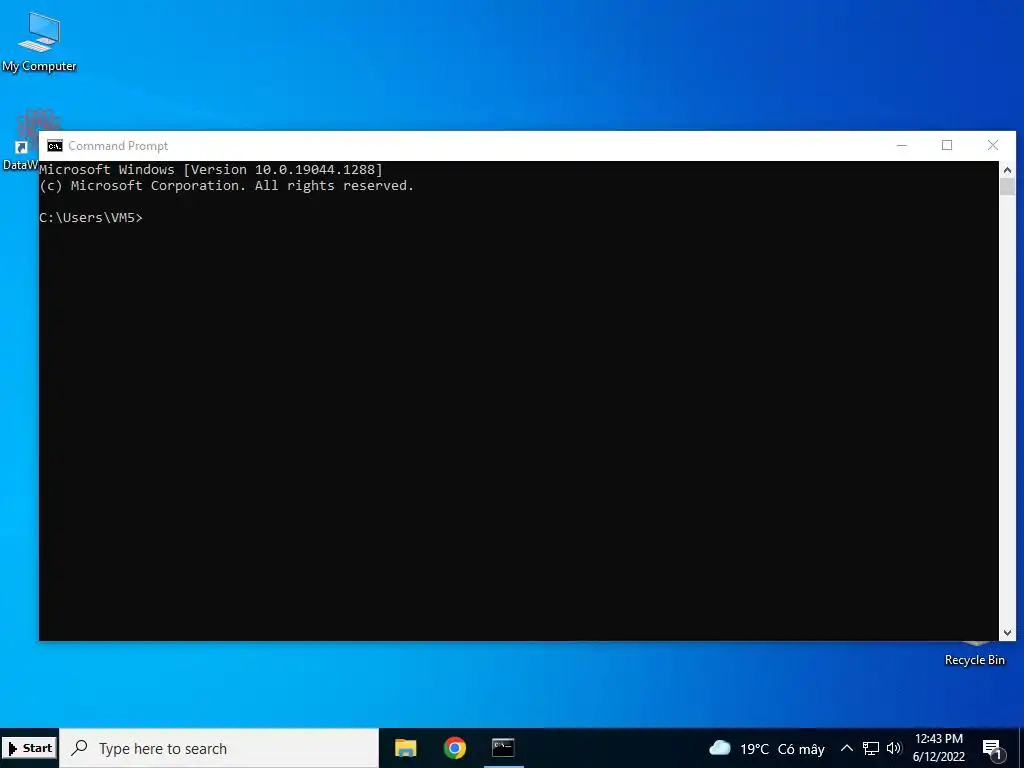This screenshot has width=1024, height=768.
Task: Click the Command Prompt taskbar icon
Action: [x=503, y=748]
